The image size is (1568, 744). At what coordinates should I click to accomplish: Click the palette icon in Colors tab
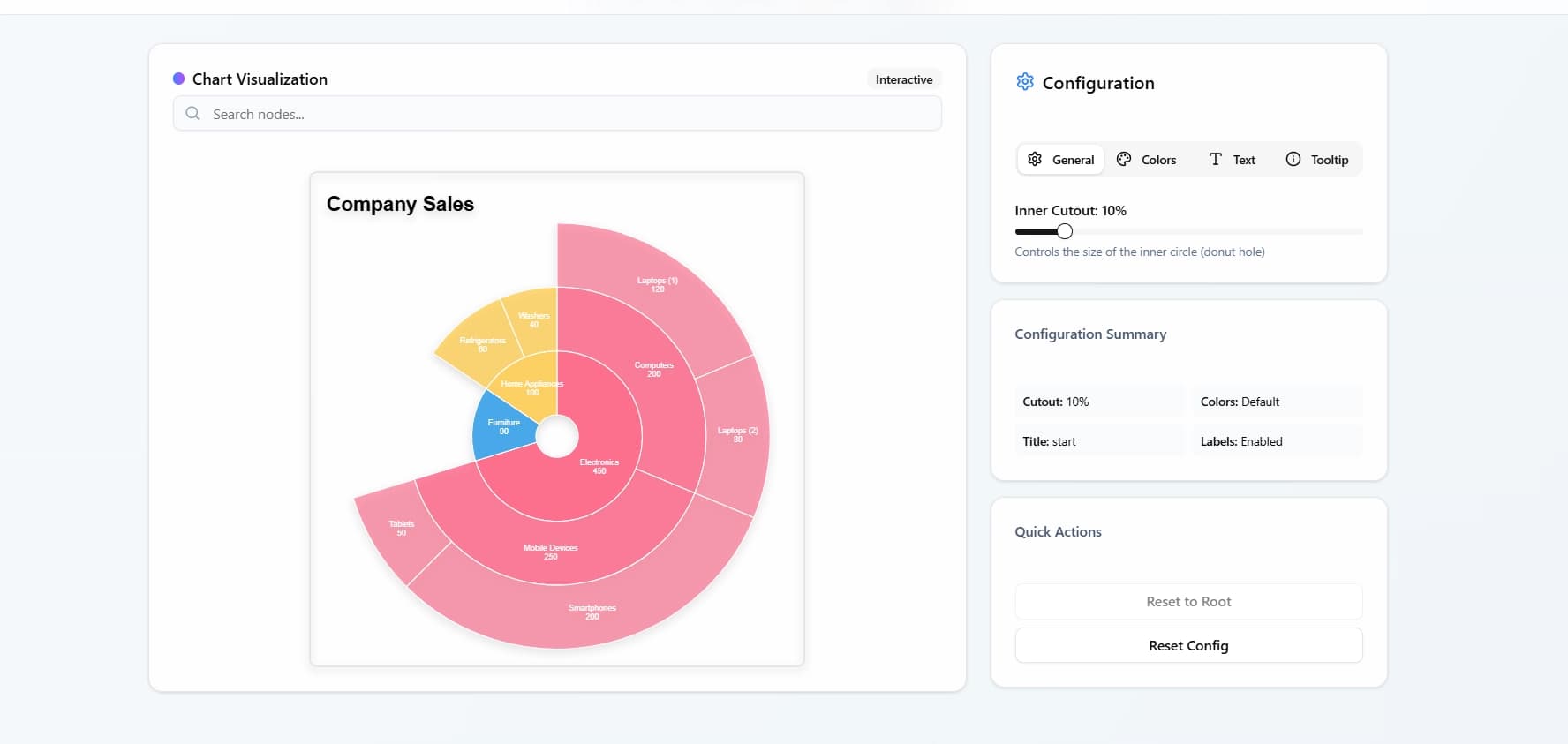click(1124, 159)
